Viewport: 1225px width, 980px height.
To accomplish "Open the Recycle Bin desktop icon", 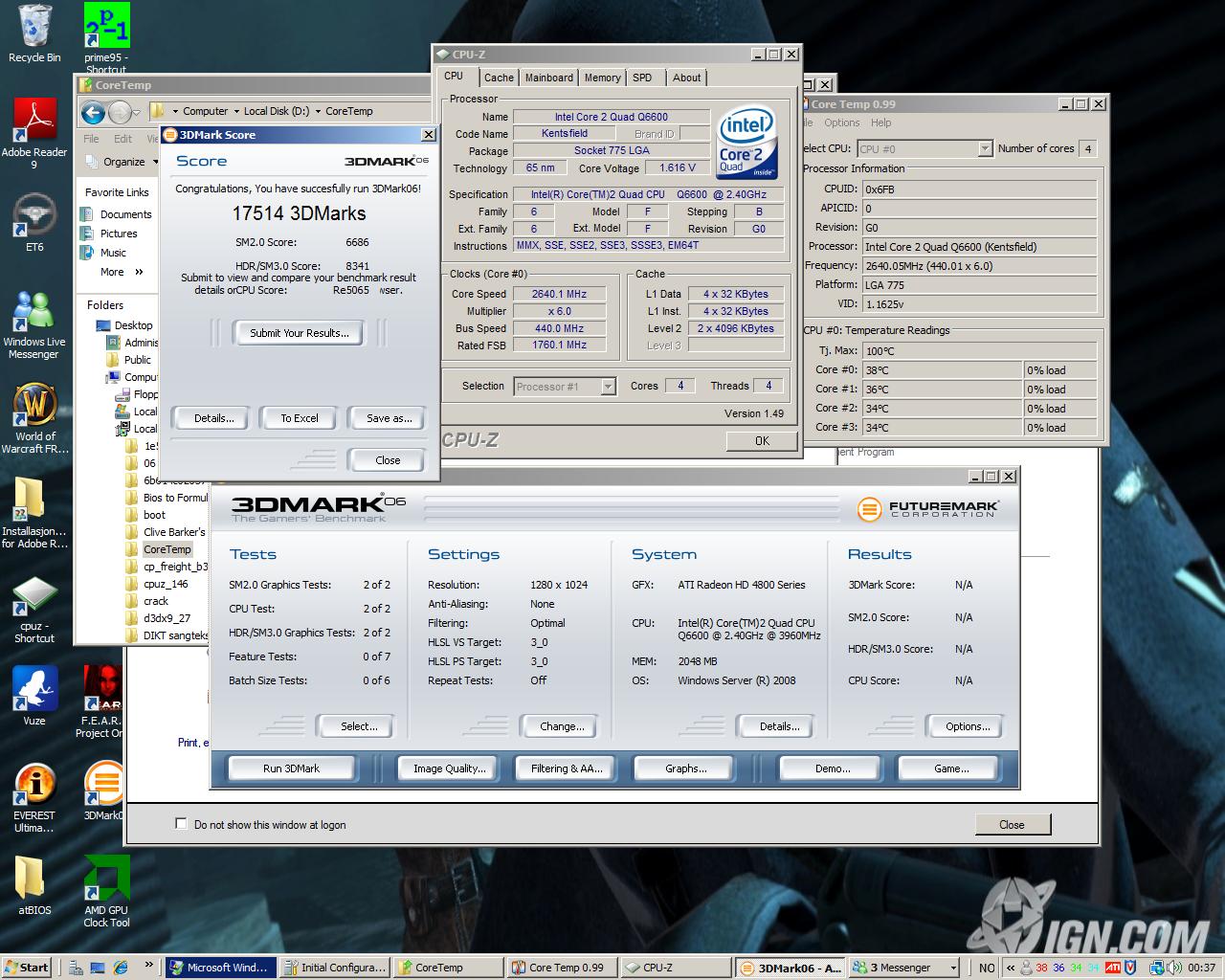I will [34, 33].
